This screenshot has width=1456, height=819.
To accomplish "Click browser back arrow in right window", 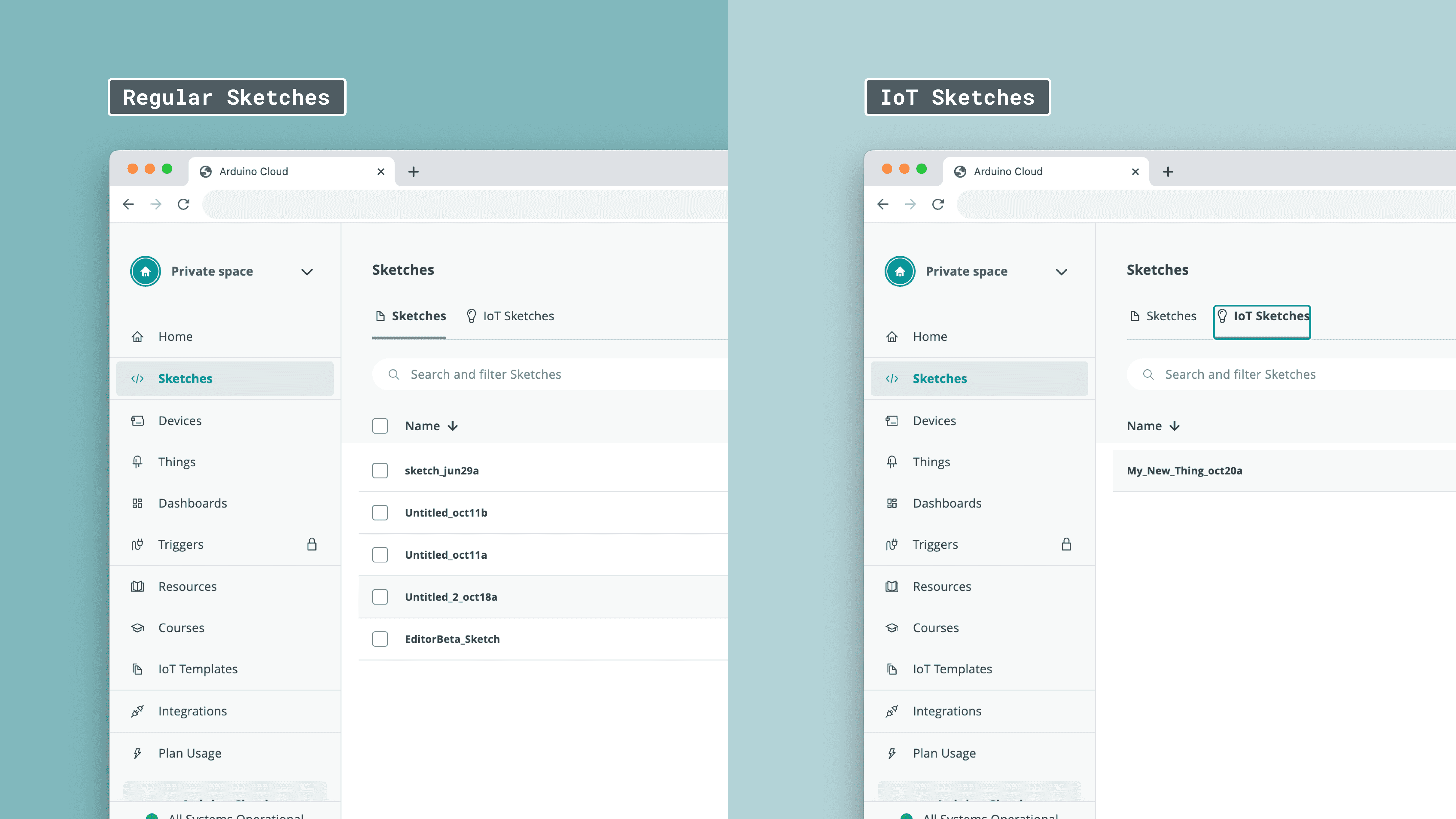I will click(x=883, y=204).
